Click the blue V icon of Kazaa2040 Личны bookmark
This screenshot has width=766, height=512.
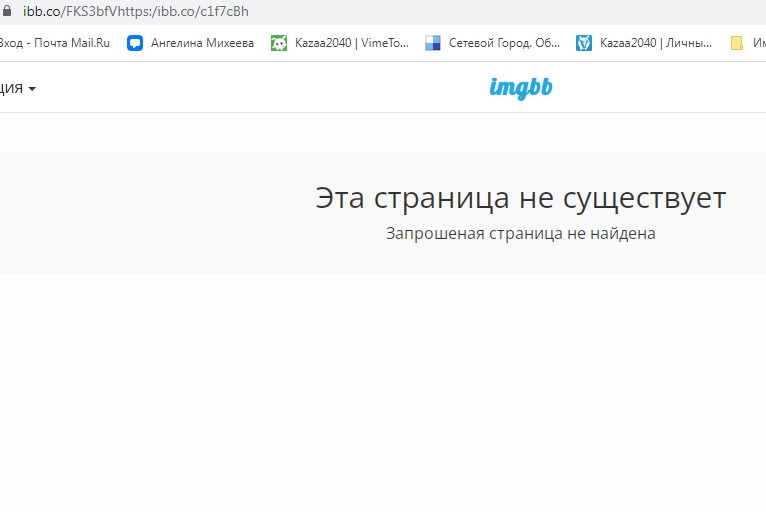[583, 43]
